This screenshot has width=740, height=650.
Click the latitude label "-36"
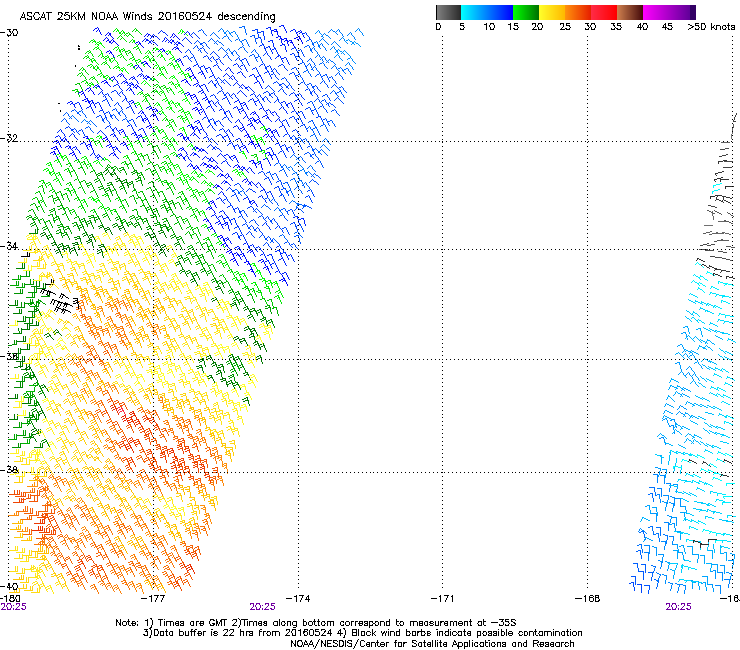(x=9, y=356)
